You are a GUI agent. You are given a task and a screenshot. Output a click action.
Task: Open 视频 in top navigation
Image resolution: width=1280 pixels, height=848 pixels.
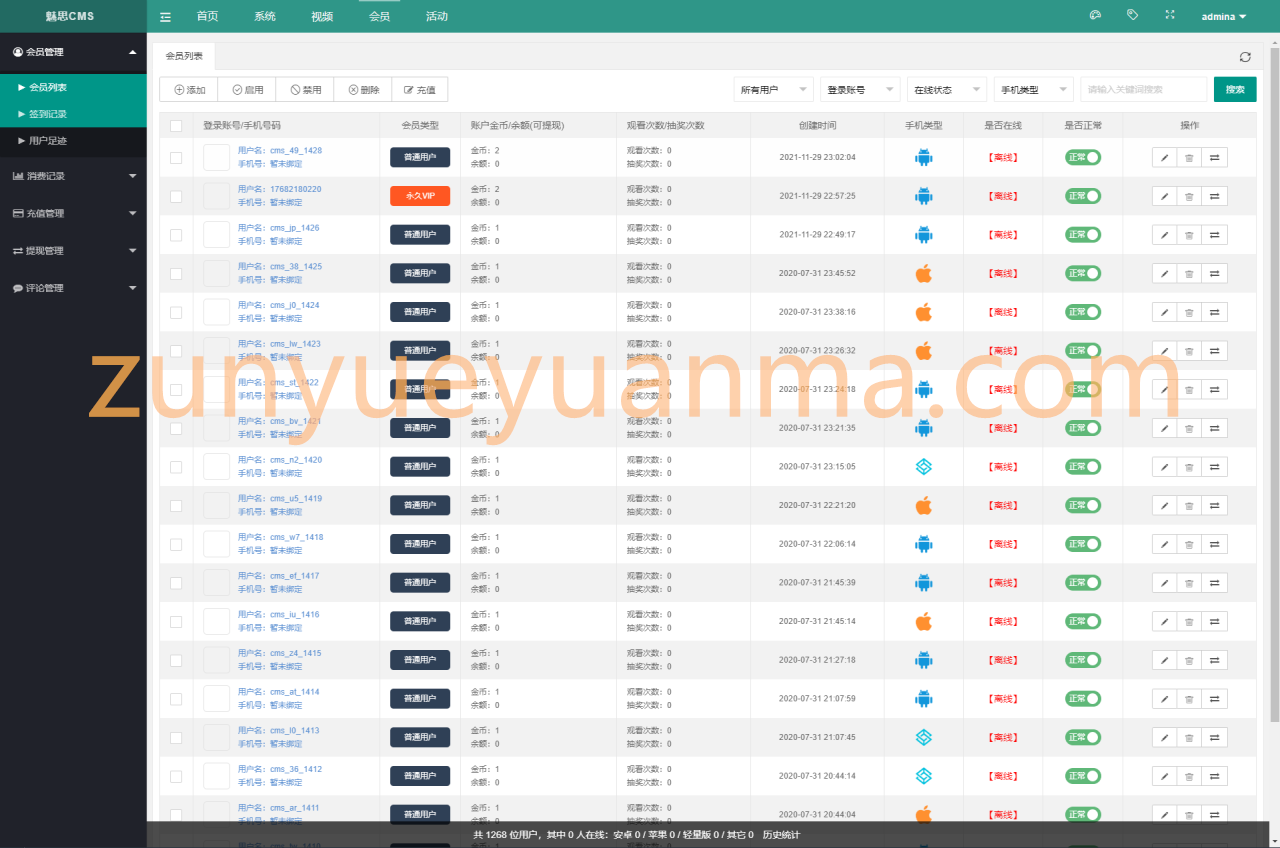tap(322, 16)
